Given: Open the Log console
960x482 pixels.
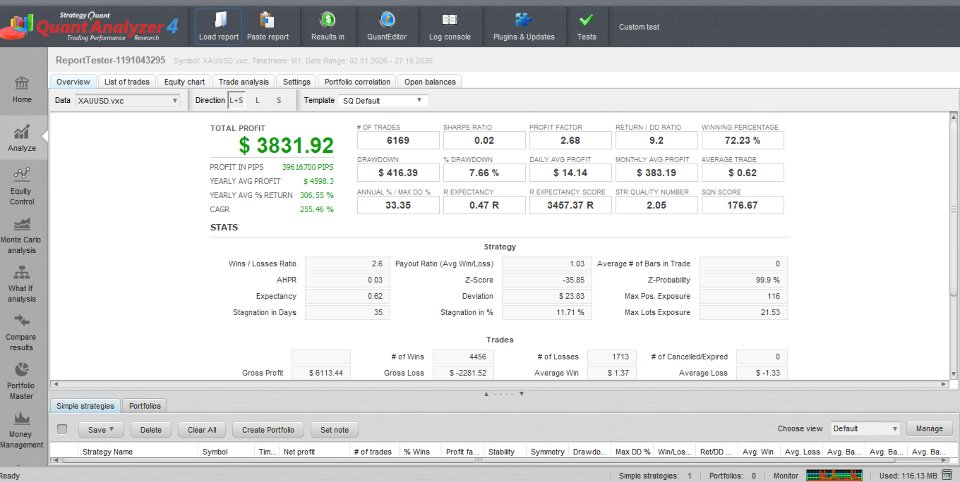Looking at the screenshot, I should click(449, 27).
